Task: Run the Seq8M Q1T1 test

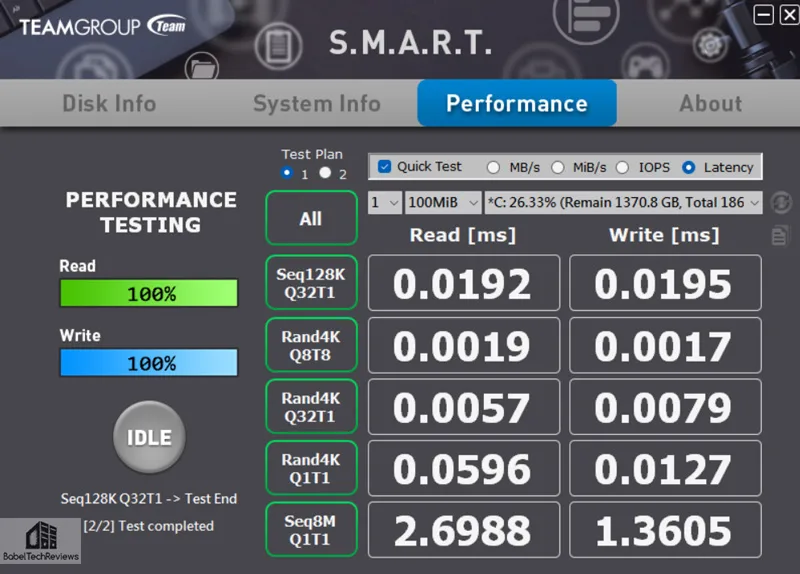Action: 311,530
